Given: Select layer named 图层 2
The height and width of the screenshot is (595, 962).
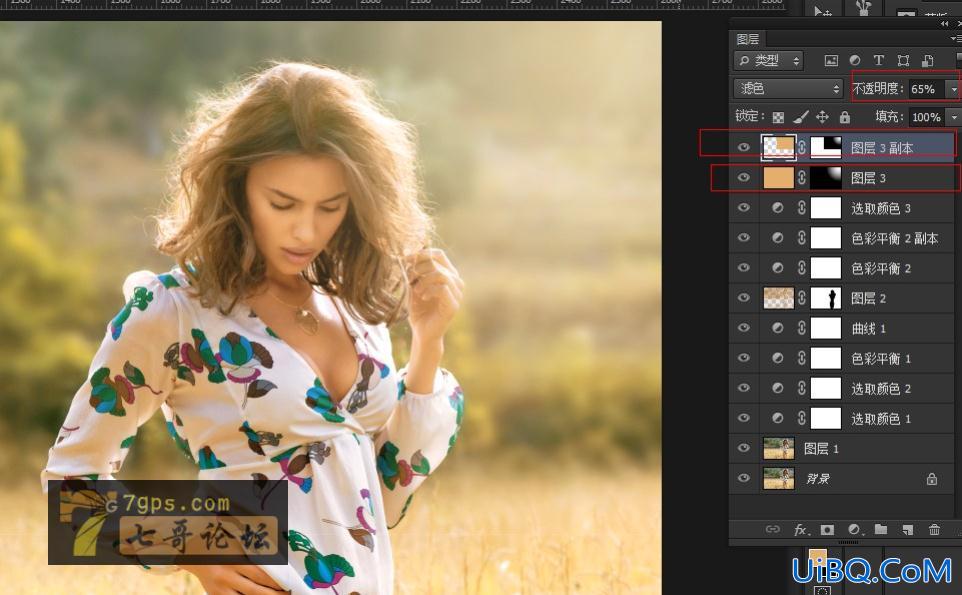Looking at the screenshot, I should (869, 298).
